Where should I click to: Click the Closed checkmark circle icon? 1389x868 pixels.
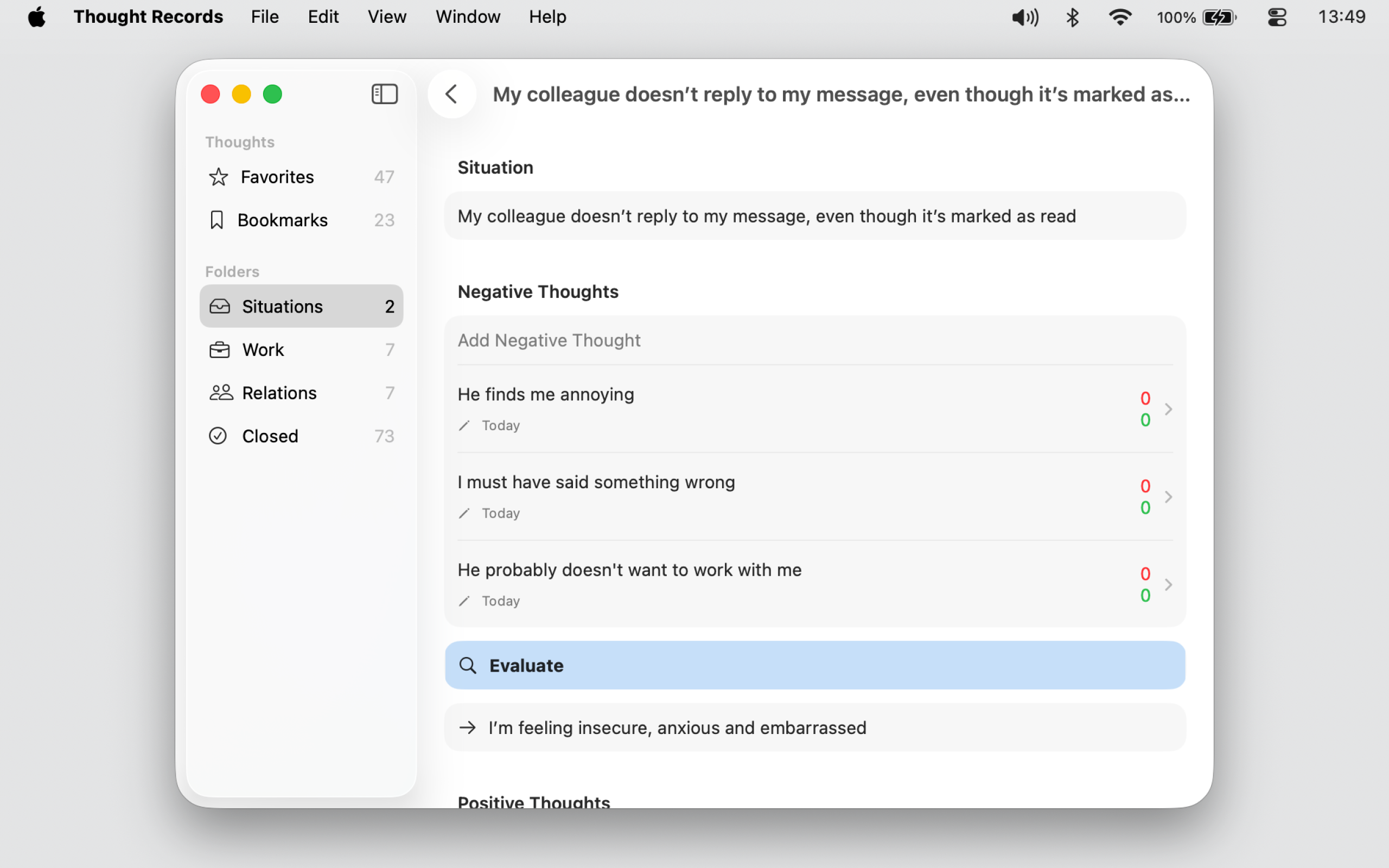(218, 436)
